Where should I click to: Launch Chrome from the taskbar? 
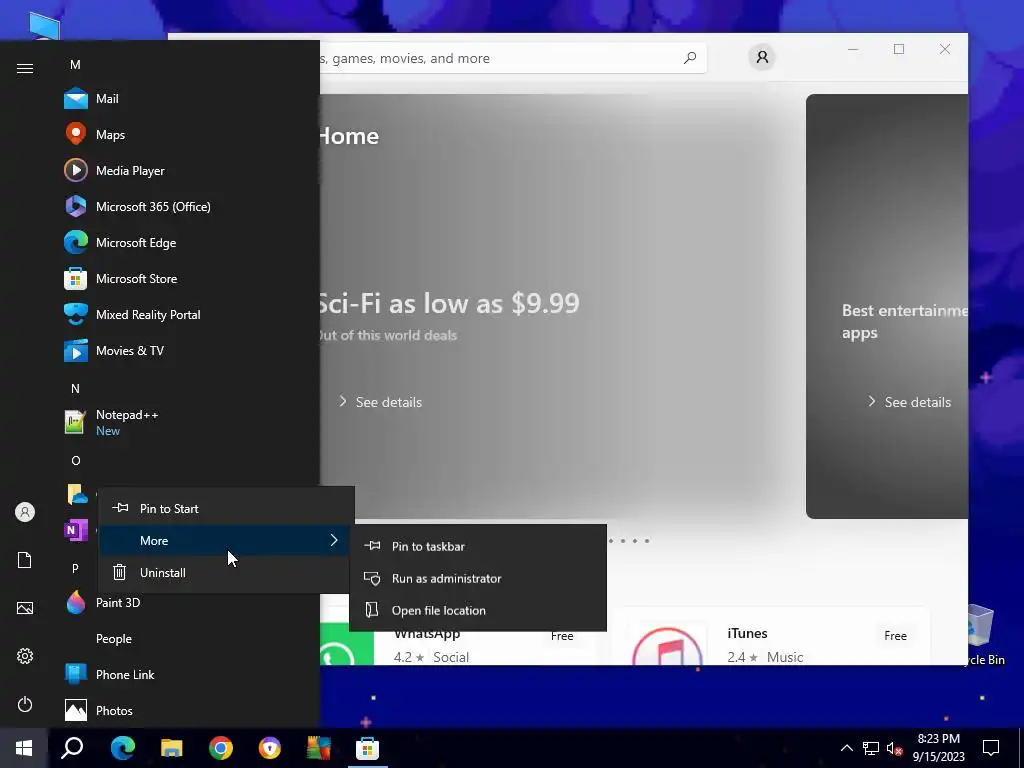221,748
